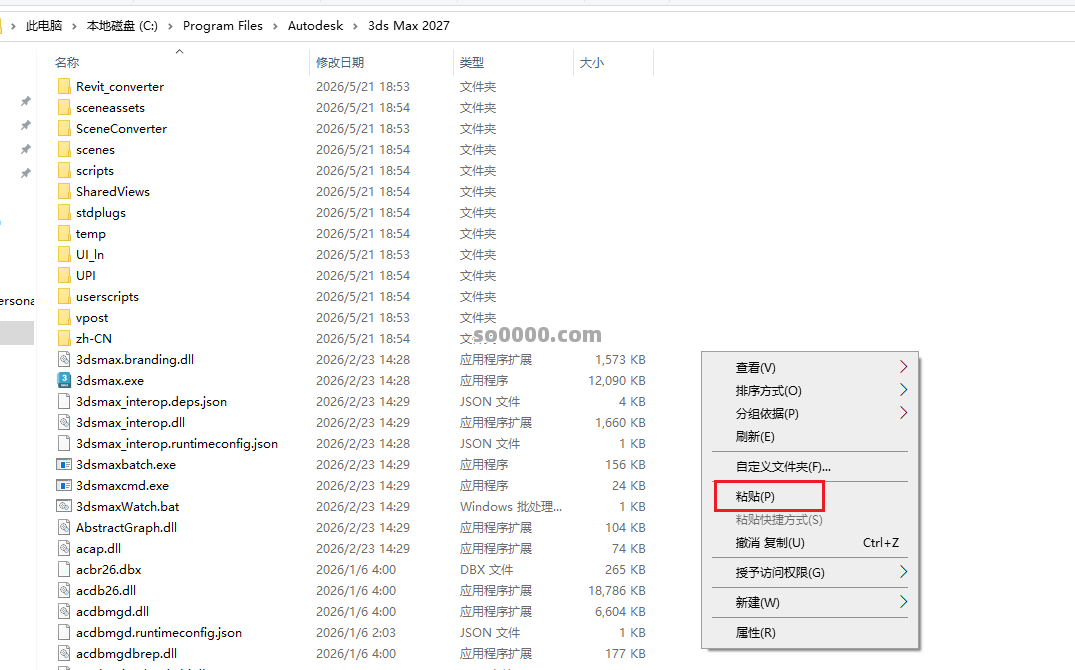Viewport: 1075px width, 670px height.
Task: Navigate to 本地磁盘 (C:) breadcrumb
Action: 122,26
